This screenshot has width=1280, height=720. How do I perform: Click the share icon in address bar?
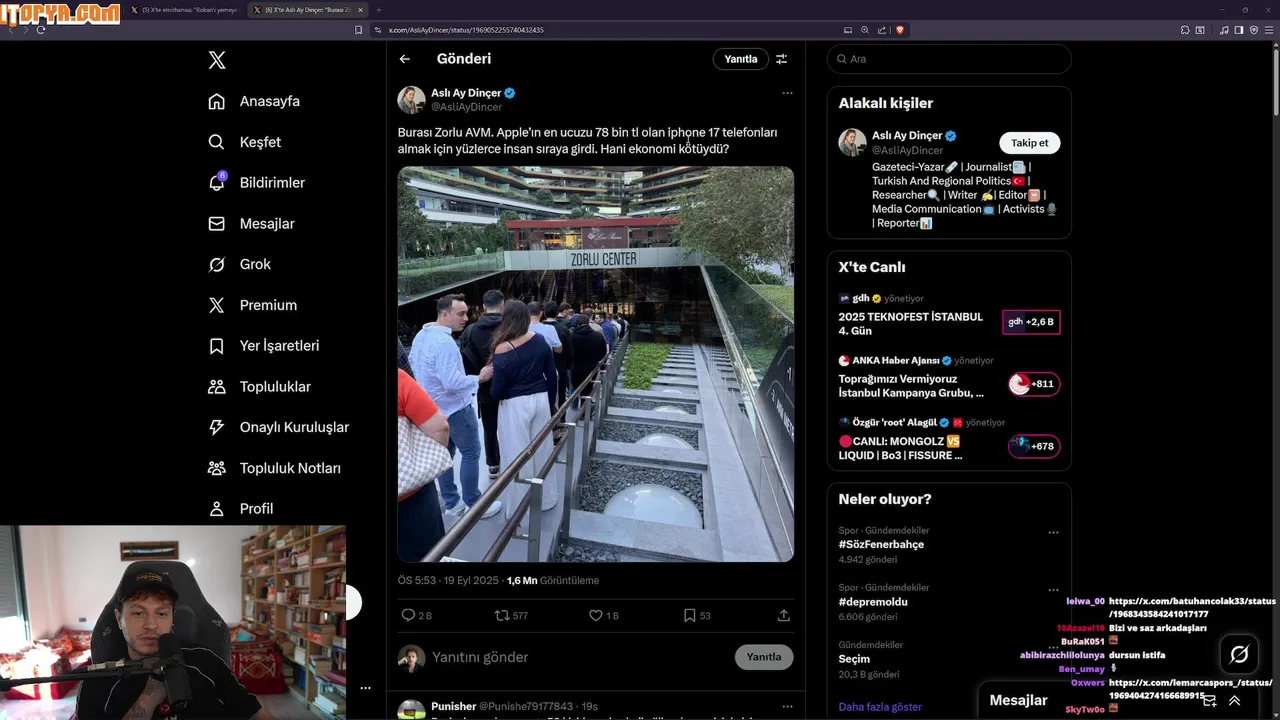(883, 30)
